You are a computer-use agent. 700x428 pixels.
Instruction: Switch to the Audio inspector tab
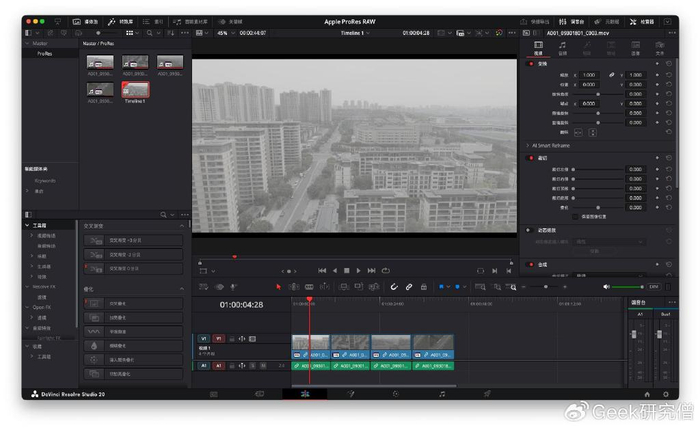562,46
